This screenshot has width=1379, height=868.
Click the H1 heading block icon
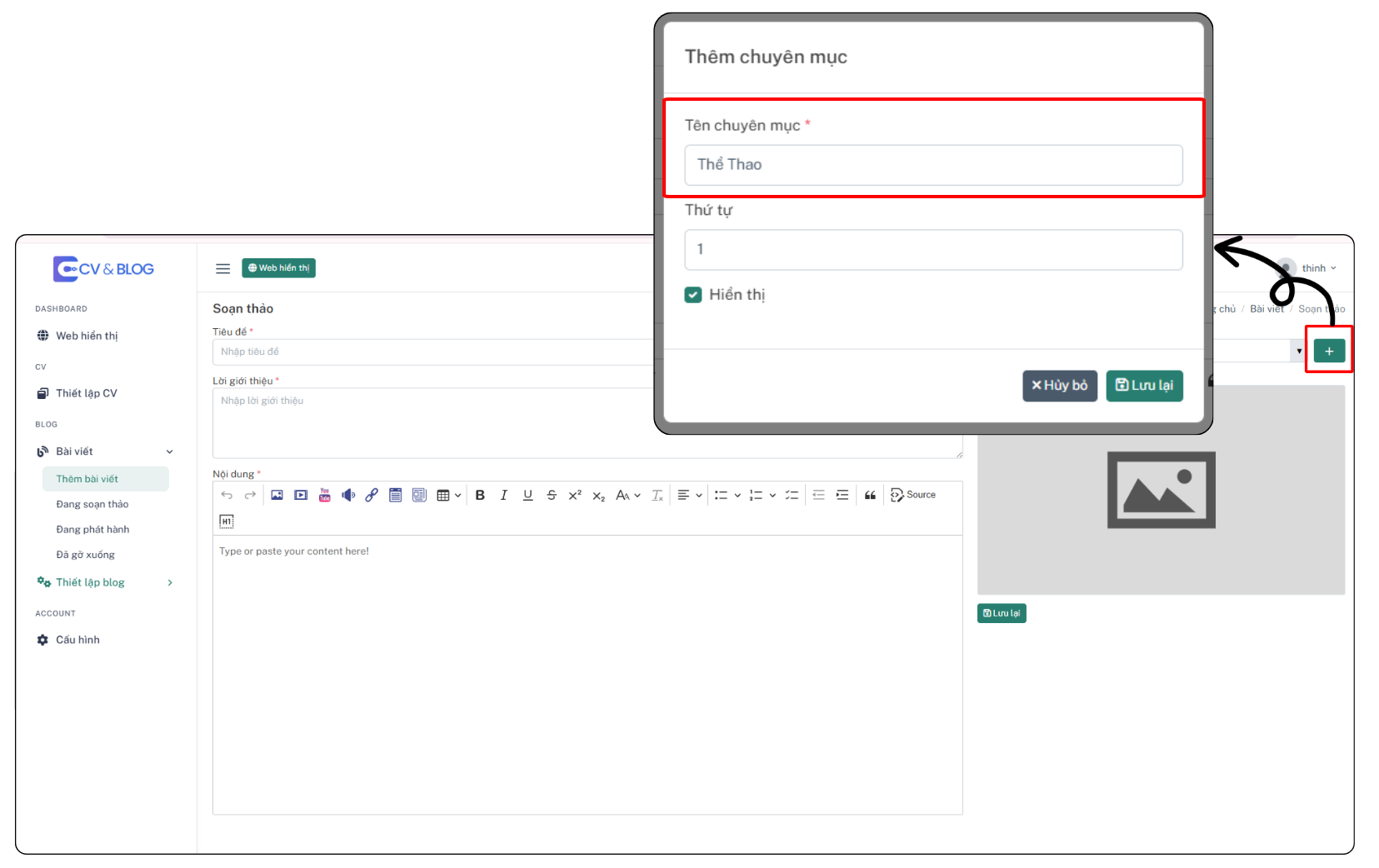click(227, 521)
